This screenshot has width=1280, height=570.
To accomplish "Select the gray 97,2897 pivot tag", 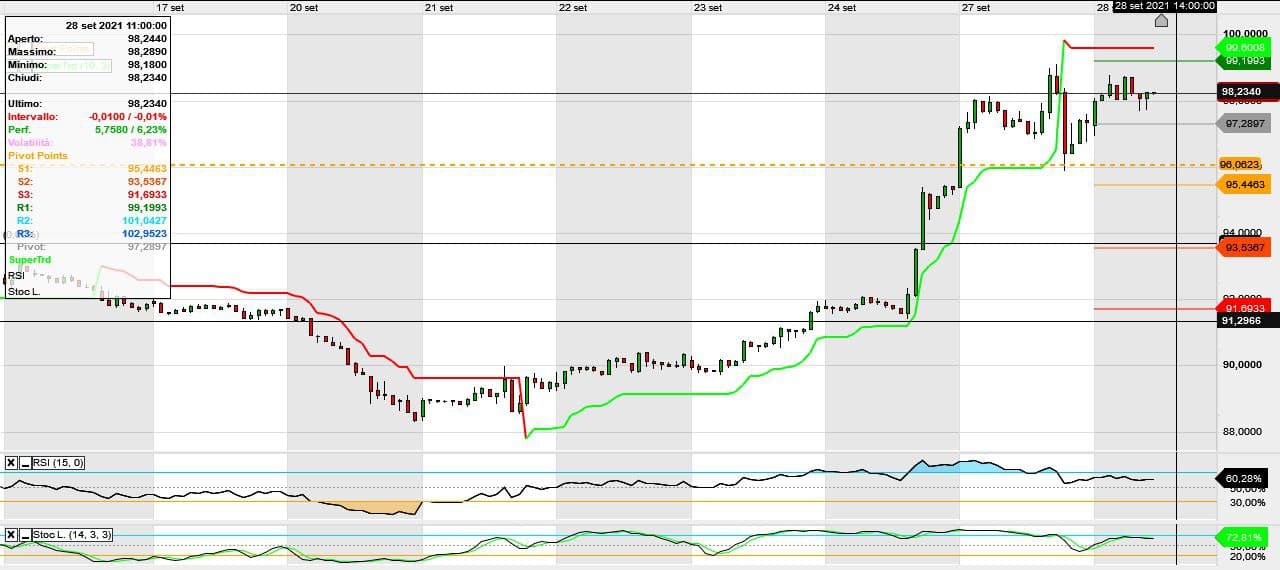I will click(x=1245, y=123).
